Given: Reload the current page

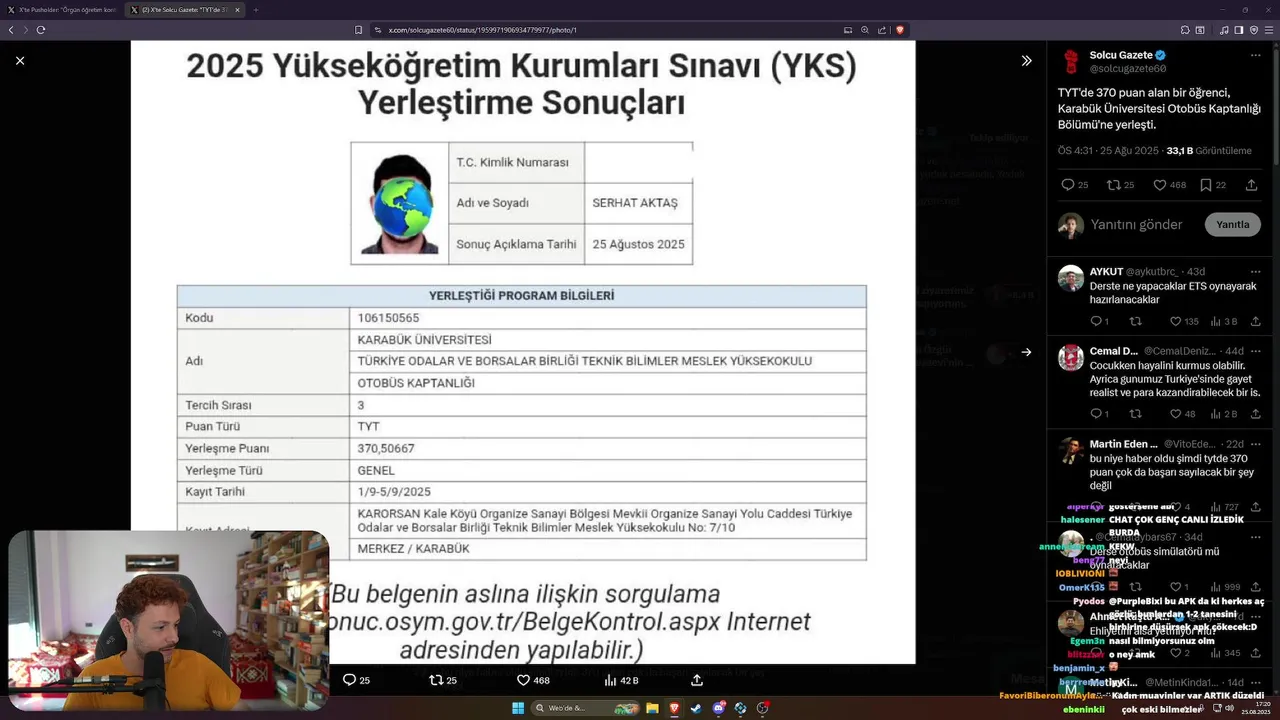Looking at the screenshot, I should (41, 30).
